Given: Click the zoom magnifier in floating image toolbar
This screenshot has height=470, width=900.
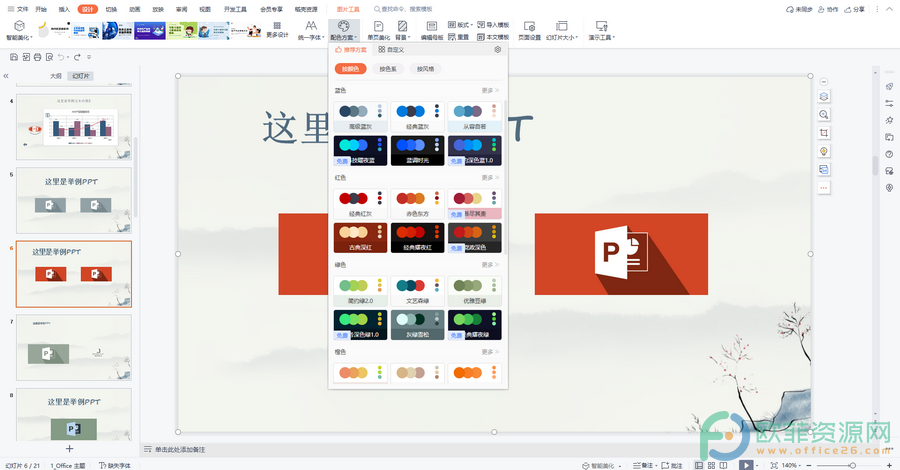Looking at the screenshot, I should (x=824, y=115).
